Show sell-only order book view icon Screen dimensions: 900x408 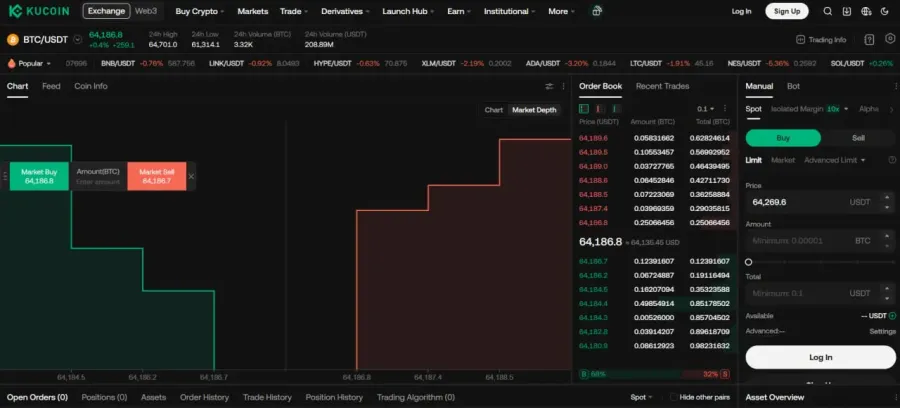pos(600,108)
